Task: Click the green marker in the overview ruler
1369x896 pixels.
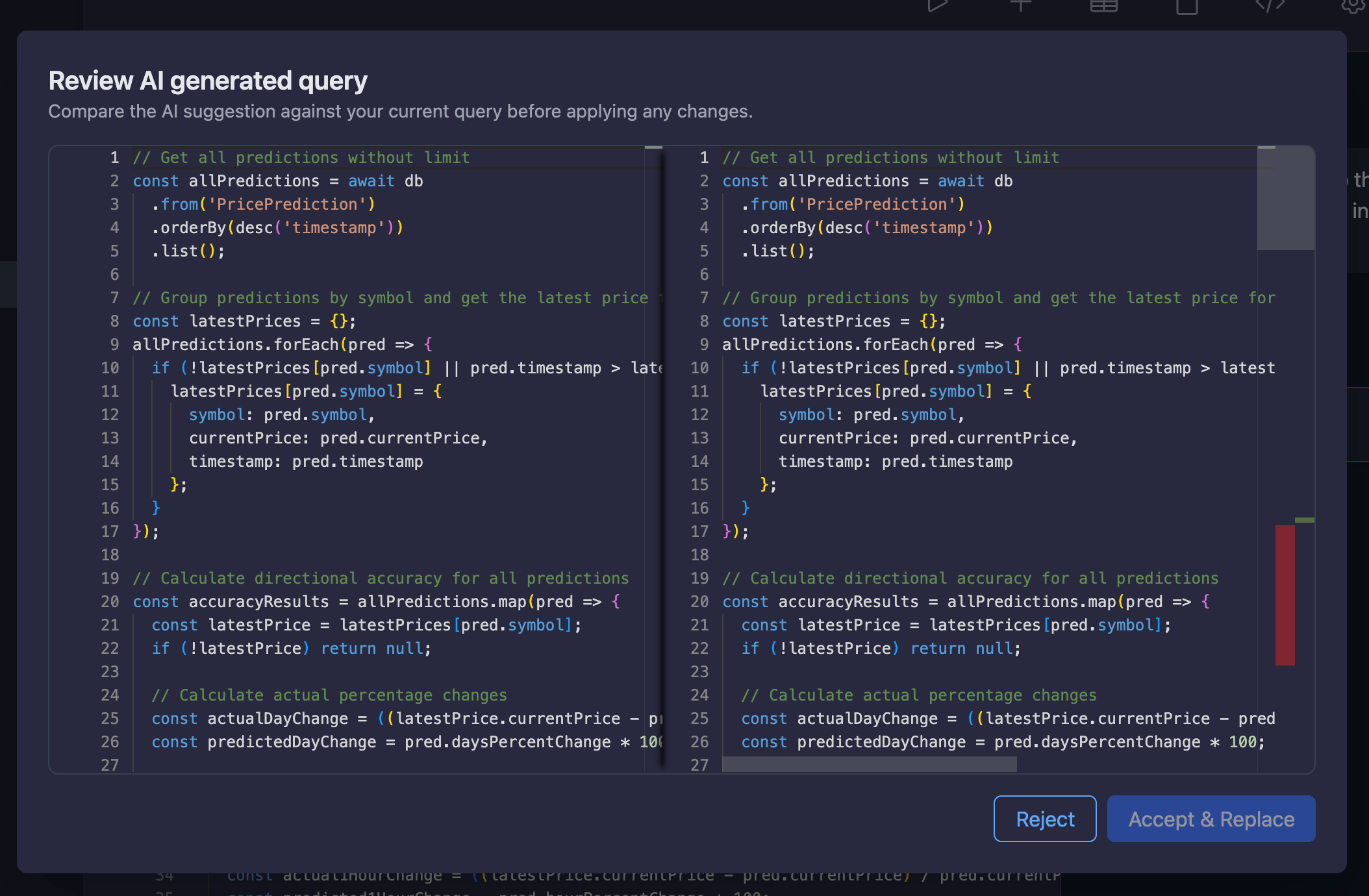Action: click(1304, 520)
